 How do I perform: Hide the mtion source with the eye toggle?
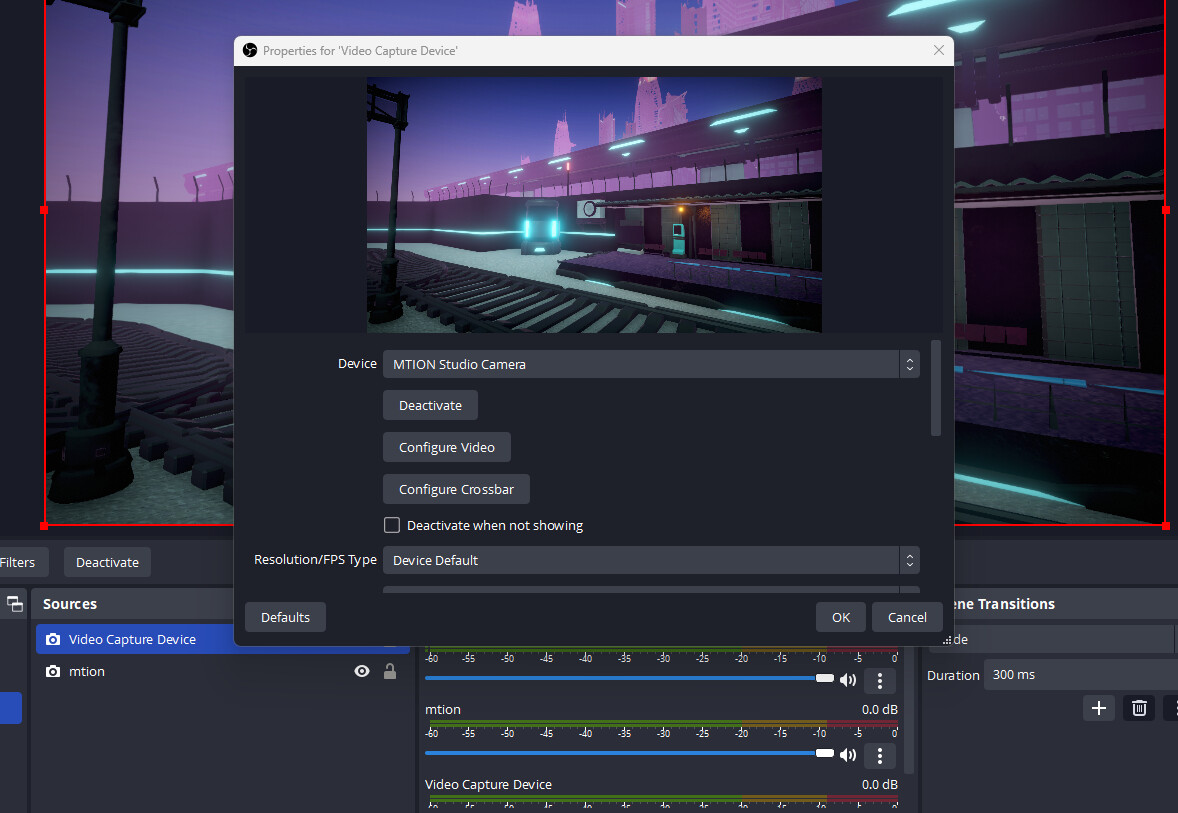[361, 671]
